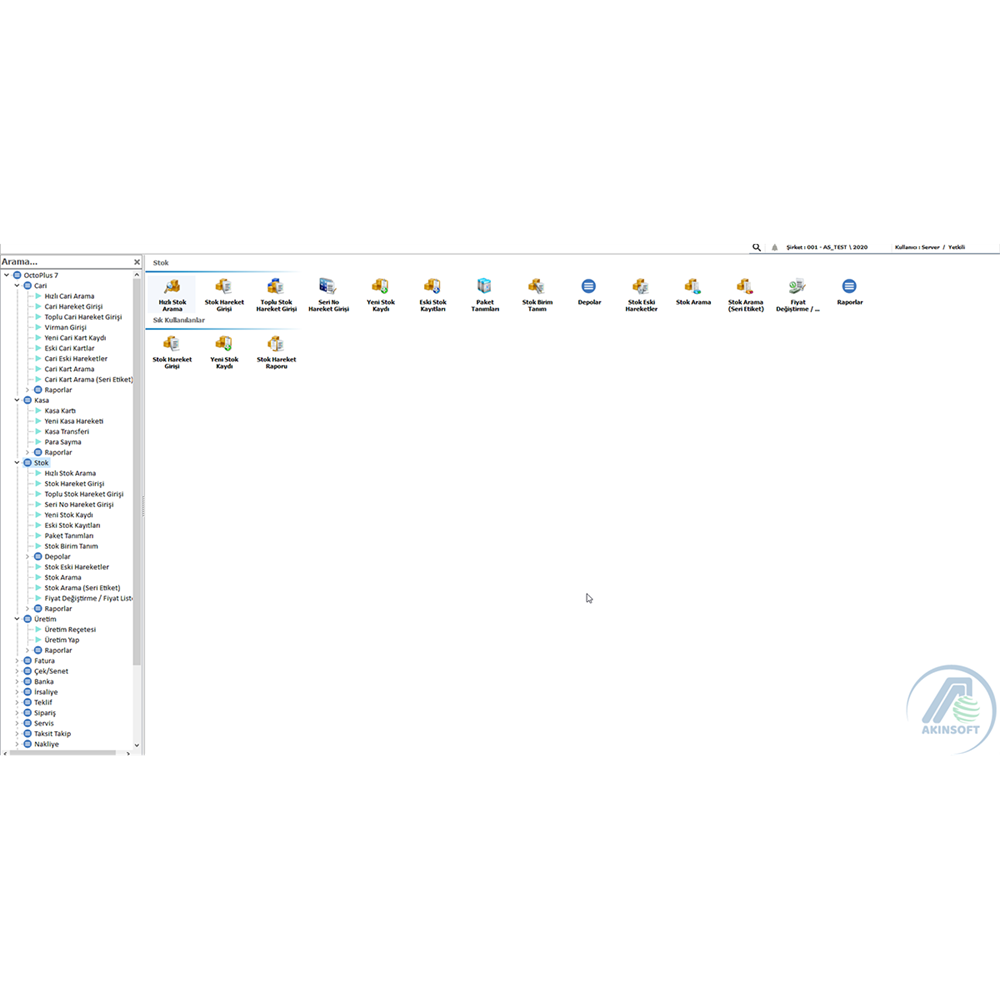Image resolution: width=1000 pixels, height=1000 pixels.
Task: Open the Paket Tanımları icon
Action: coord(485,288)
